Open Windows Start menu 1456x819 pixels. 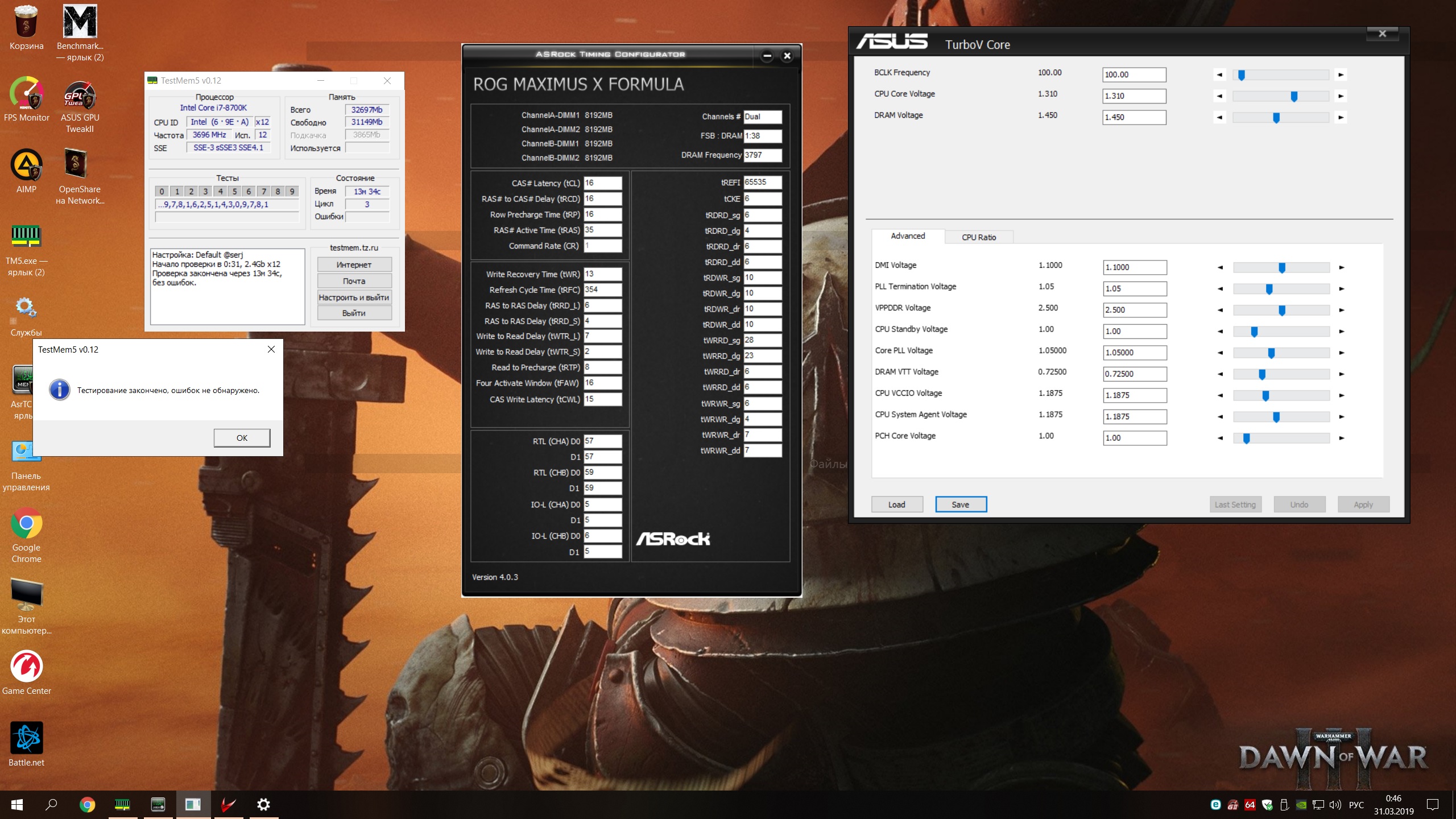[x=17, y=804]
